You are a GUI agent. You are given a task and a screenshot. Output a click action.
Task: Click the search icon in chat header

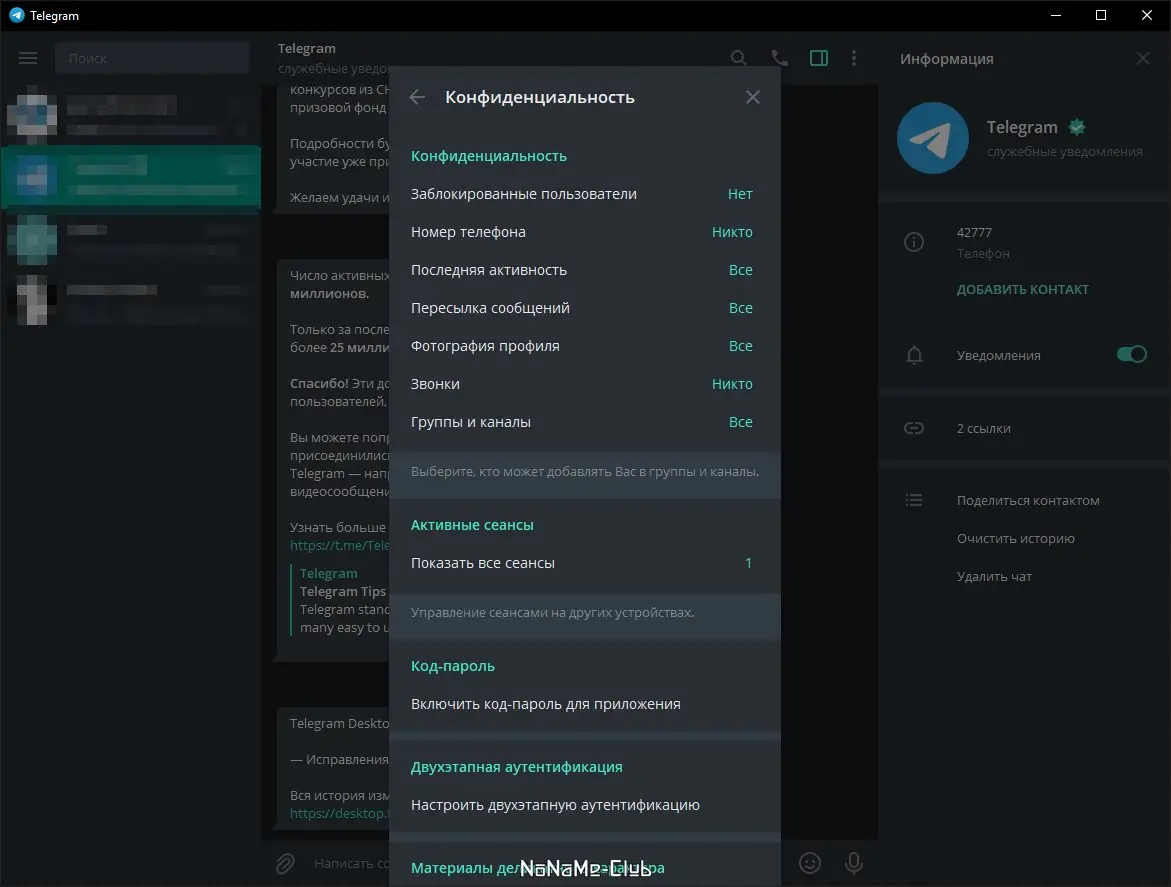(x=738, y=58)
